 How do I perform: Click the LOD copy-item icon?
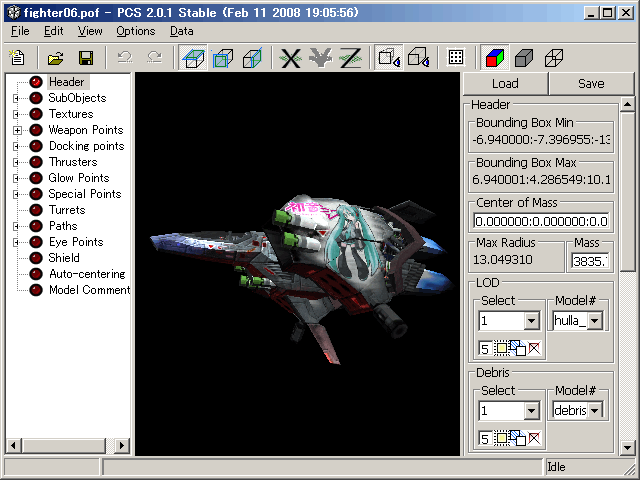(518, 349)
